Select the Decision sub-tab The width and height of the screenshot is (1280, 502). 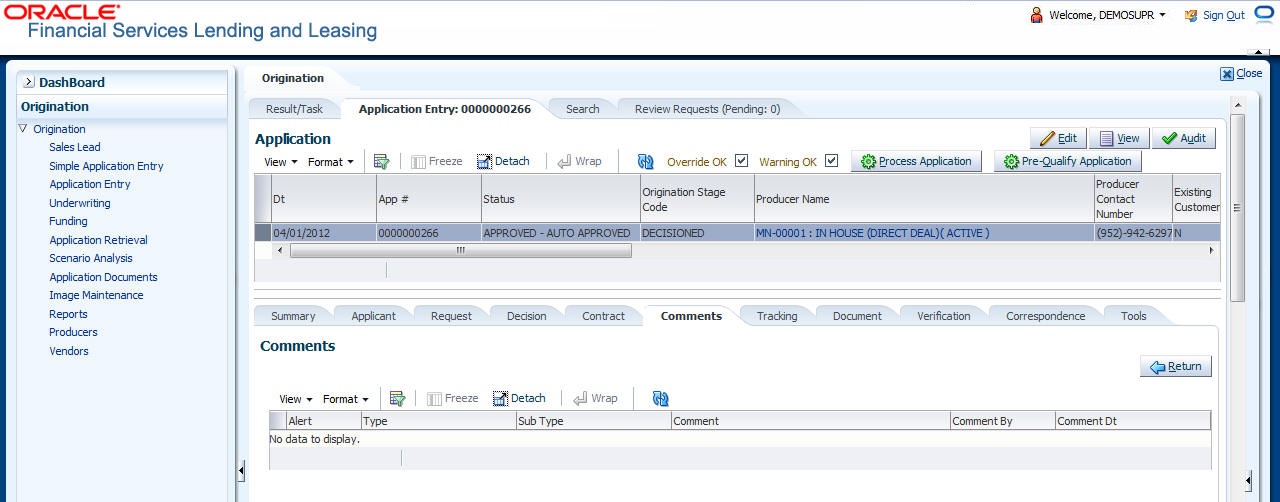[526, 316]
